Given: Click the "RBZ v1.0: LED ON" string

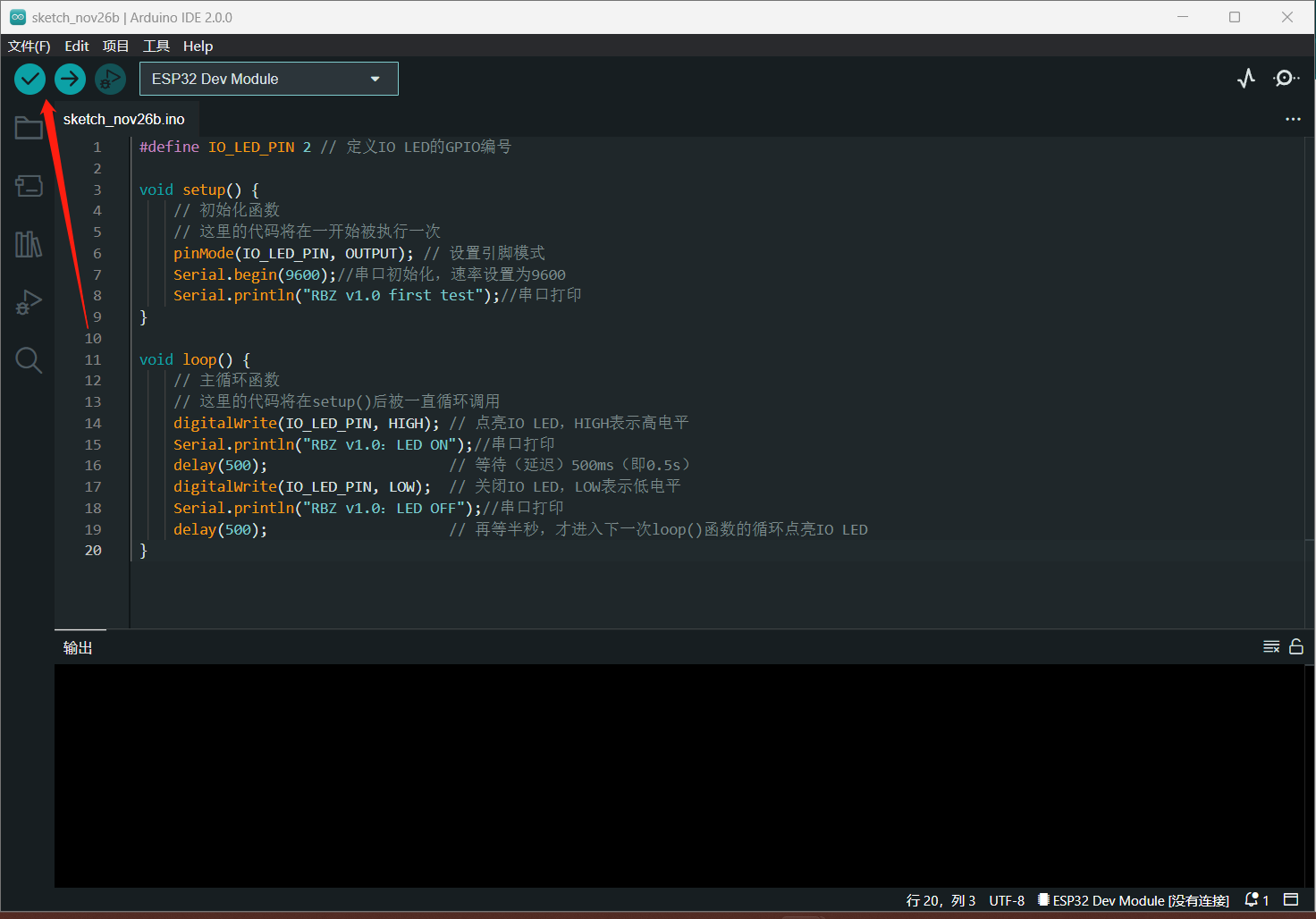Looking at the screenshot, I should 379,445.
